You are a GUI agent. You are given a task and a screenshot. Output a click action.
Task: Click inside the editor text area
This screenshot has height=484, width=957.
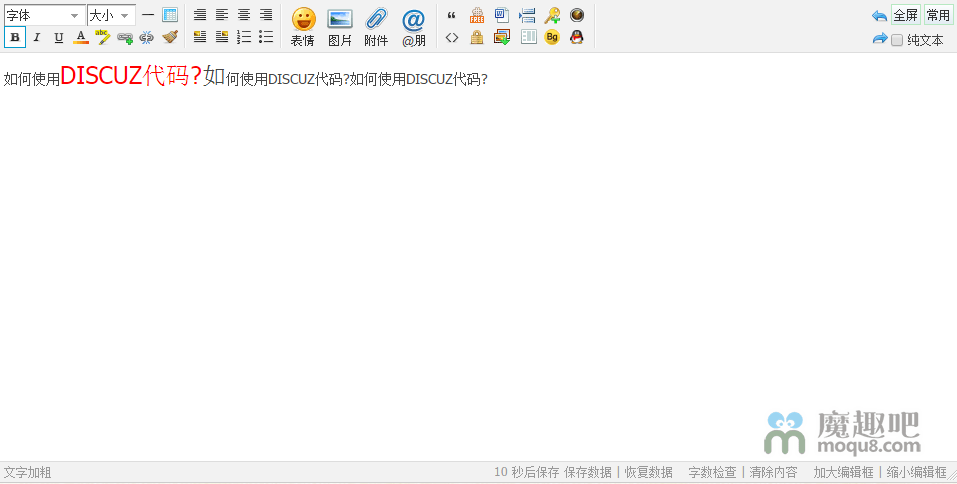pyautogui.click(x=478, y=256)
